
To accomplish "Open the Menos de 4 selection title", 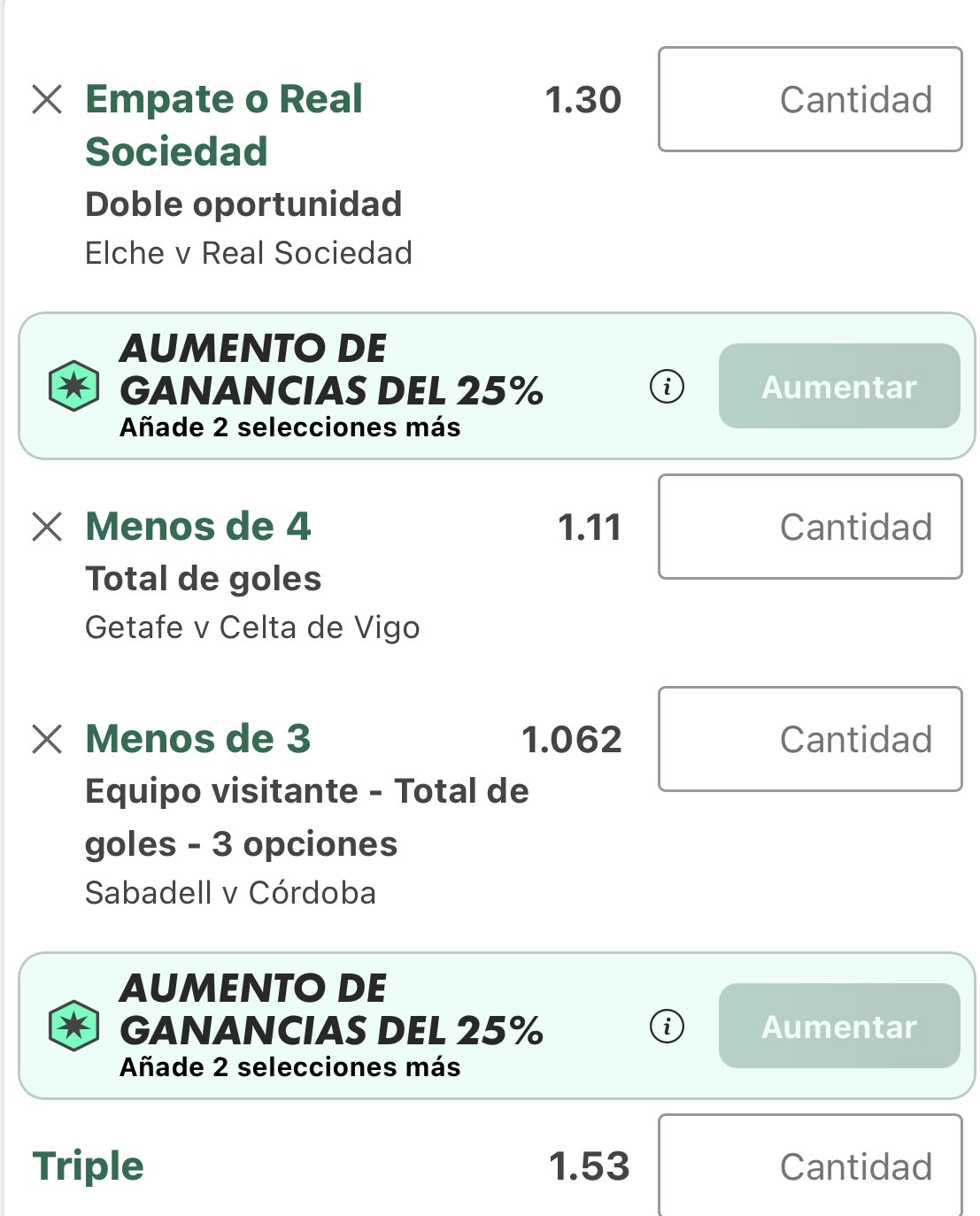I will [x=198, y=527].
